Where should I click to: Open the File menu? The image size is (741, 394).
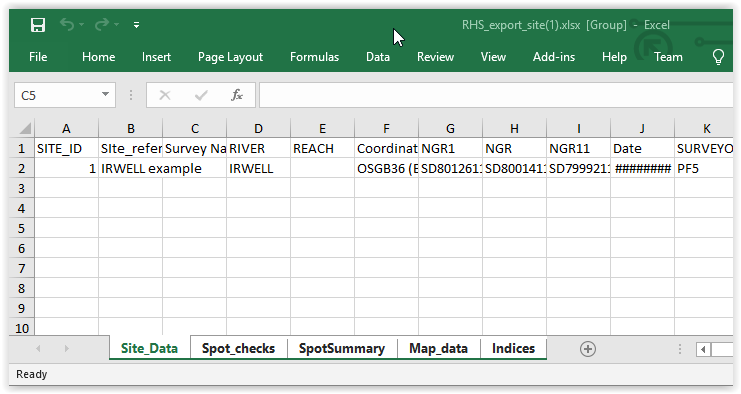38,57
